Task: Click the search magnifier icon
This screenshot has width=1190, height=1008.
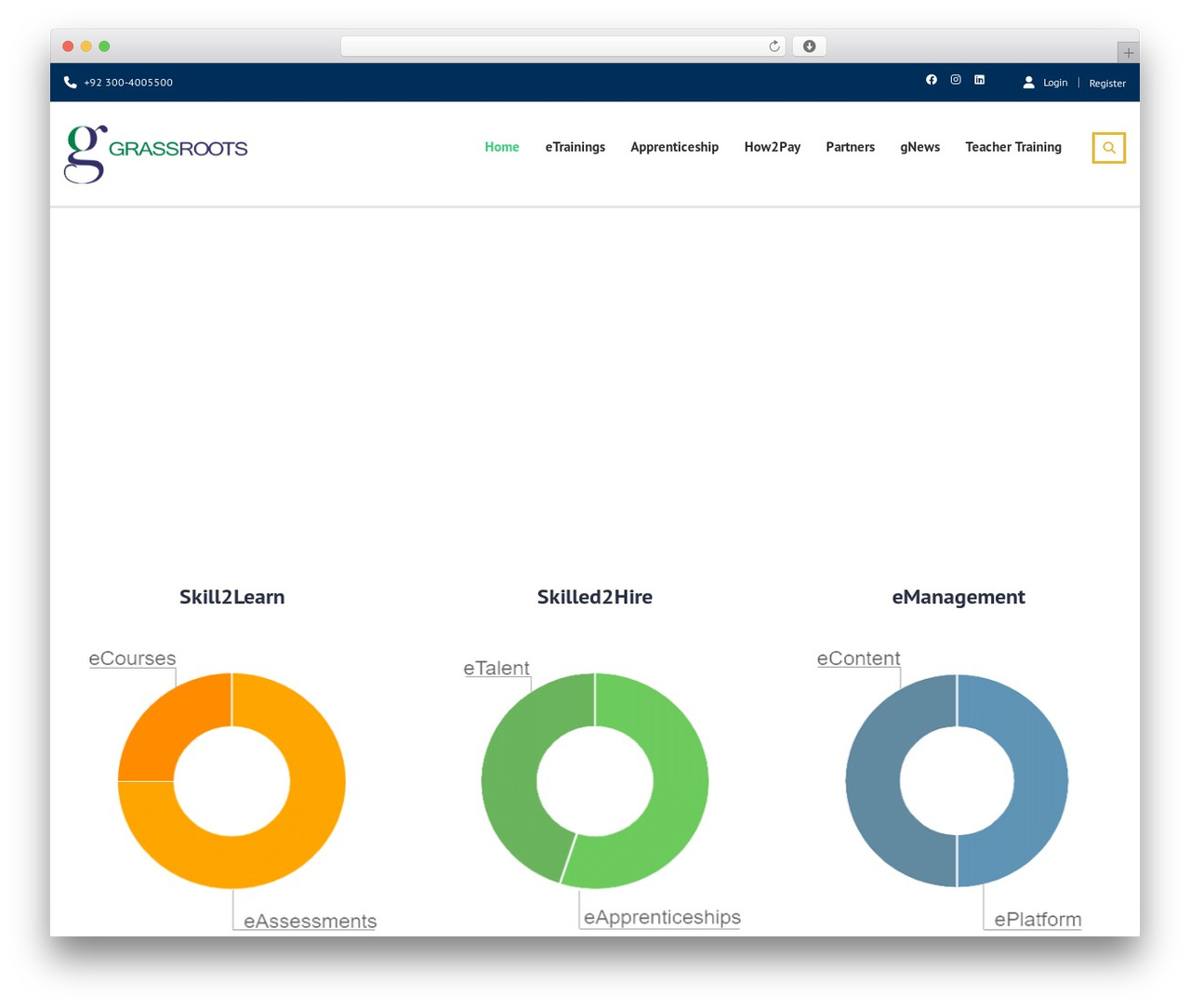Action: pyautogui.click(x=1108, y=148)
